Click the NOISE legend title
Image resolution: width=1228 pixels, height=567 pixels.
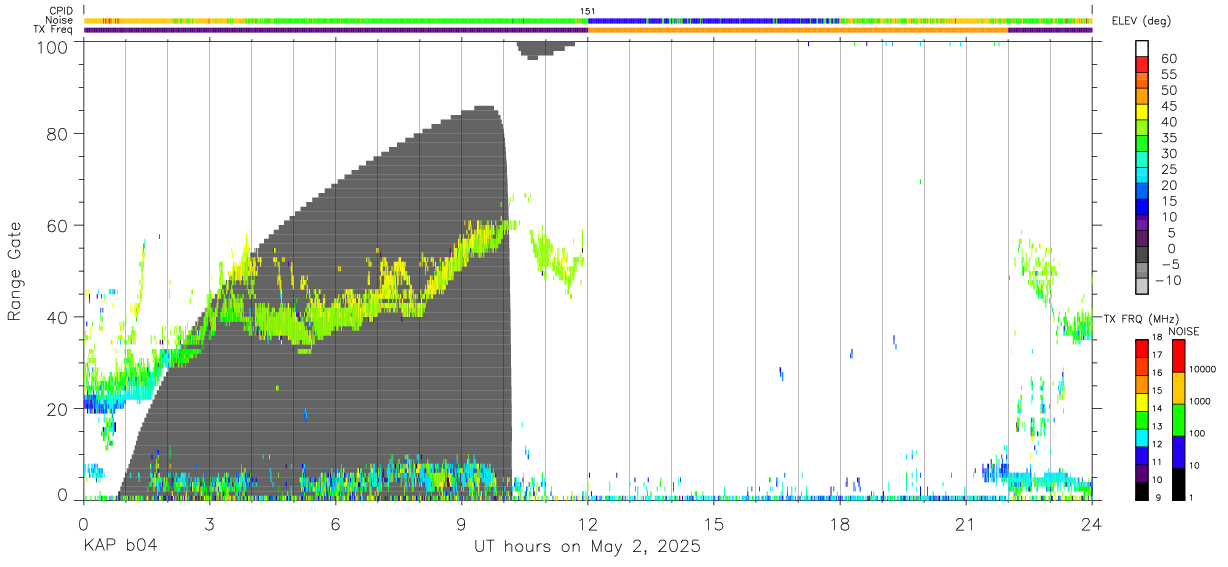click(1183, 331)
